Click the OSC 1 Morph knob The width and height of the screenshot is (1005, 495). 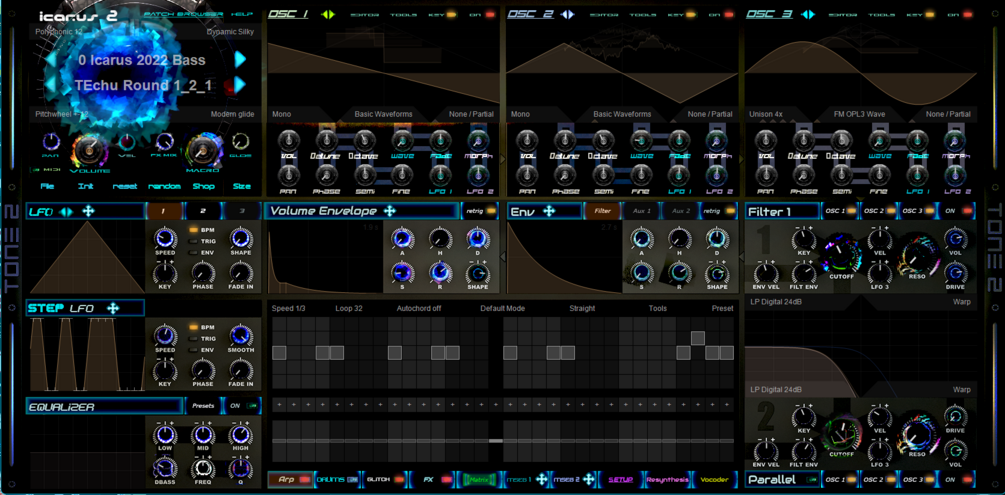(x=476, y=140)
